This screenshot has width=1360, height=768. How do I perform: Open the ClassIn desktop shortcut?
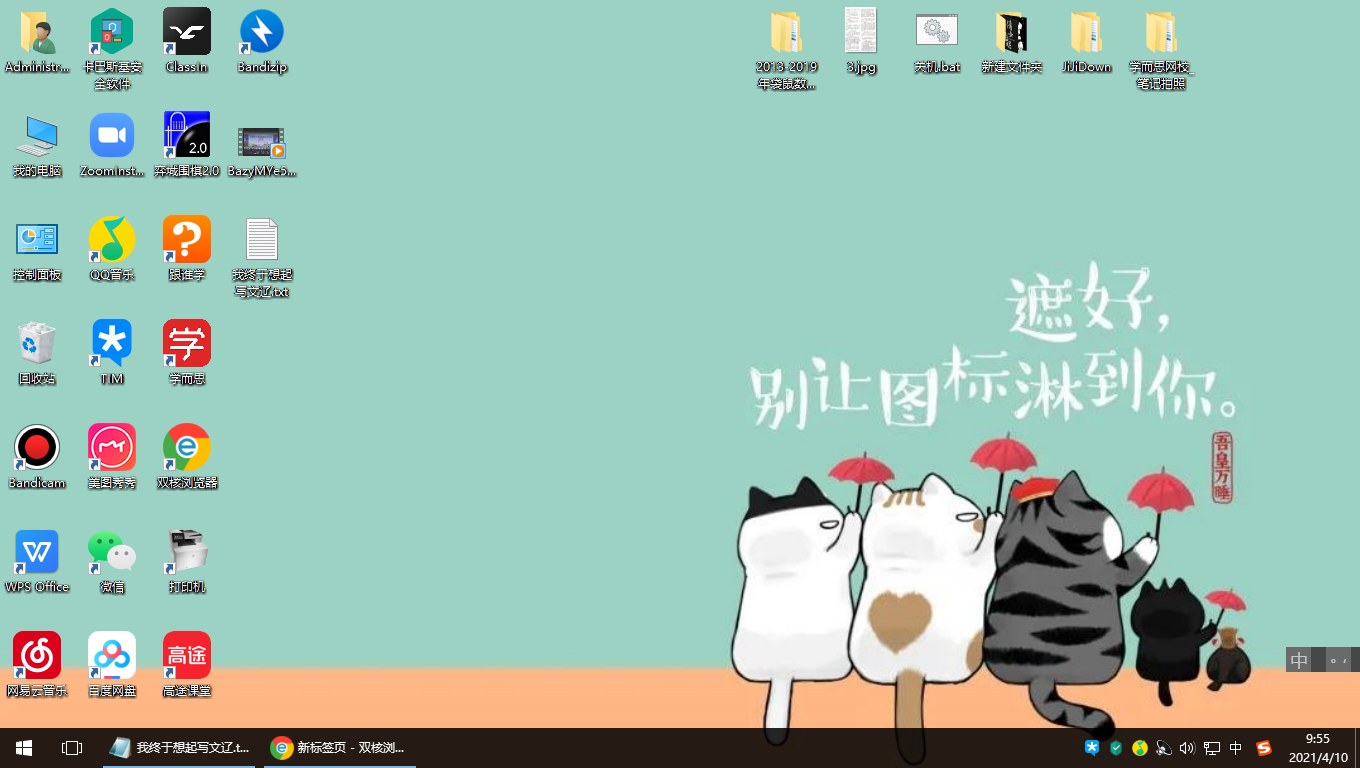pos(187,42)
